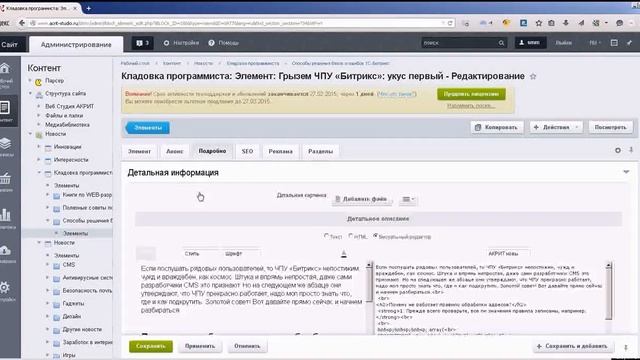Select the Текст editor mode radio button
Viewport: 640px width, 360px height.
326,236
